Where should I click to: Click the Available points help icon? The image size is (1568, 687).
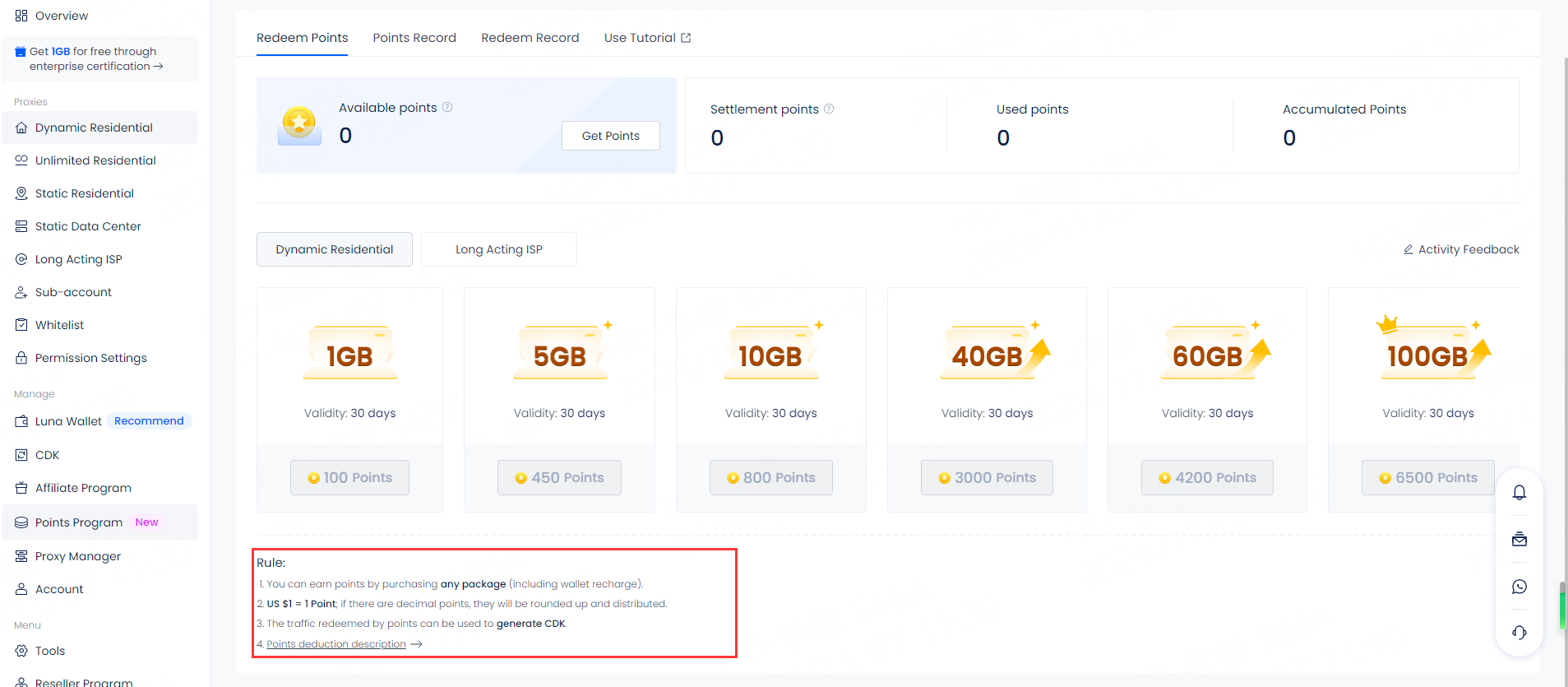pyautogui.click(x=447, y=107)
